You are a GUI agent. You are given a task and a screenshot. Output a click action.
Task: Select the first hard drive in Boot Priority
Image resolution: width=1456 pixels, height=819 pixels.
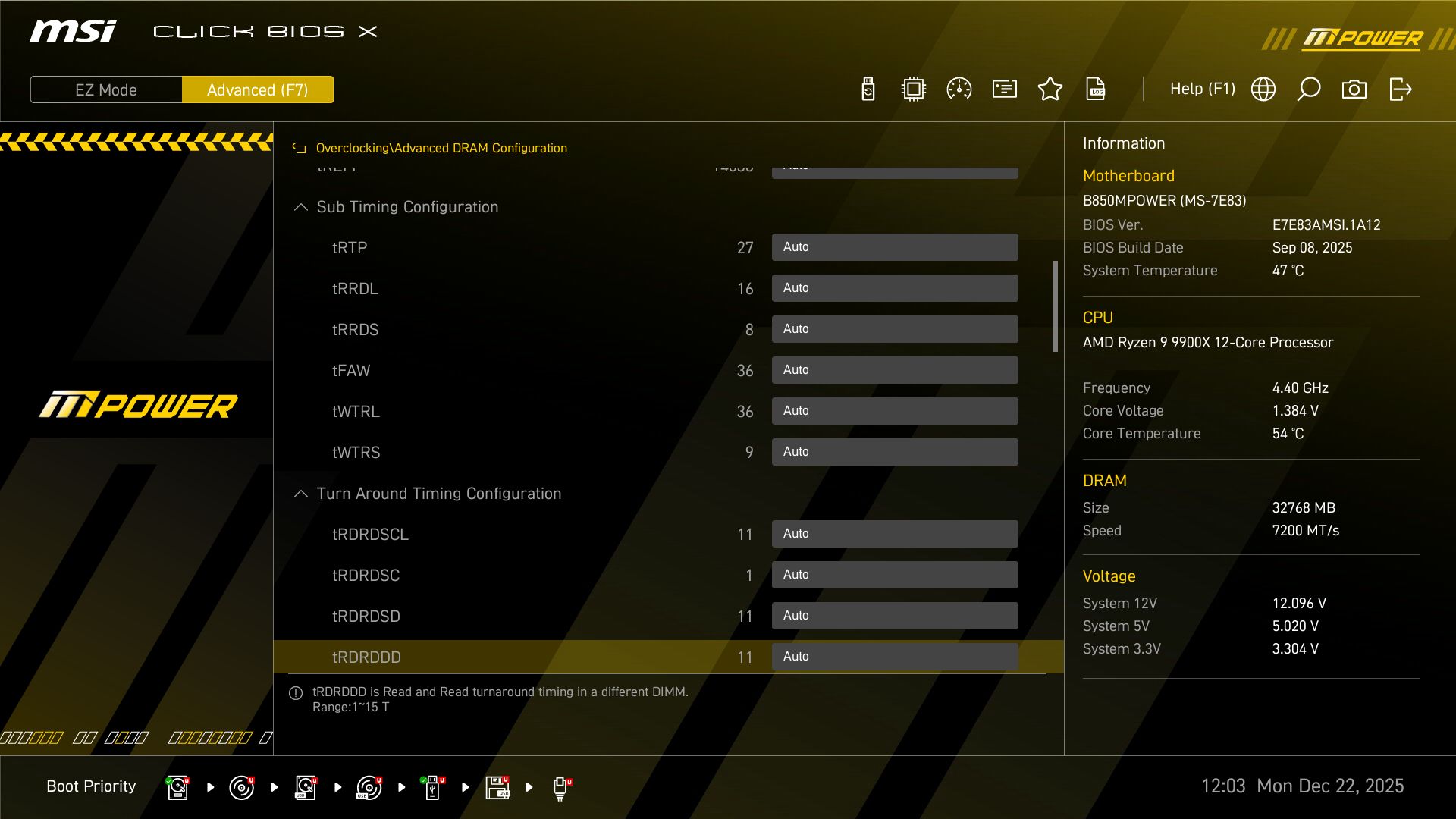point(177,786)
